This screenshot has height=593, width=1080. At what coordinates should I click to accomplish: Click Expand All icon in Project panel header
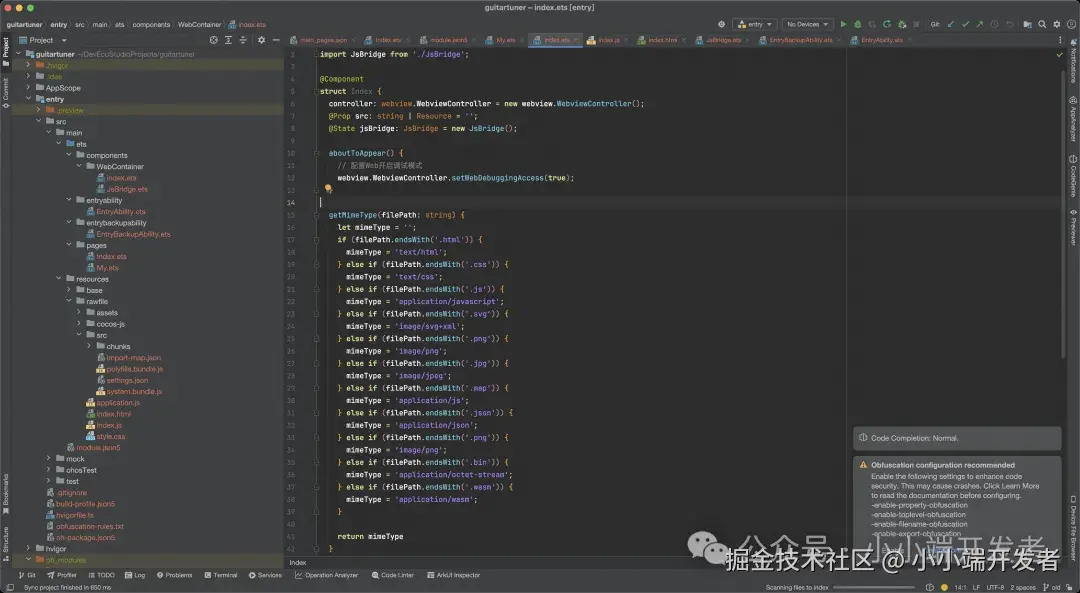click(229, 40)
